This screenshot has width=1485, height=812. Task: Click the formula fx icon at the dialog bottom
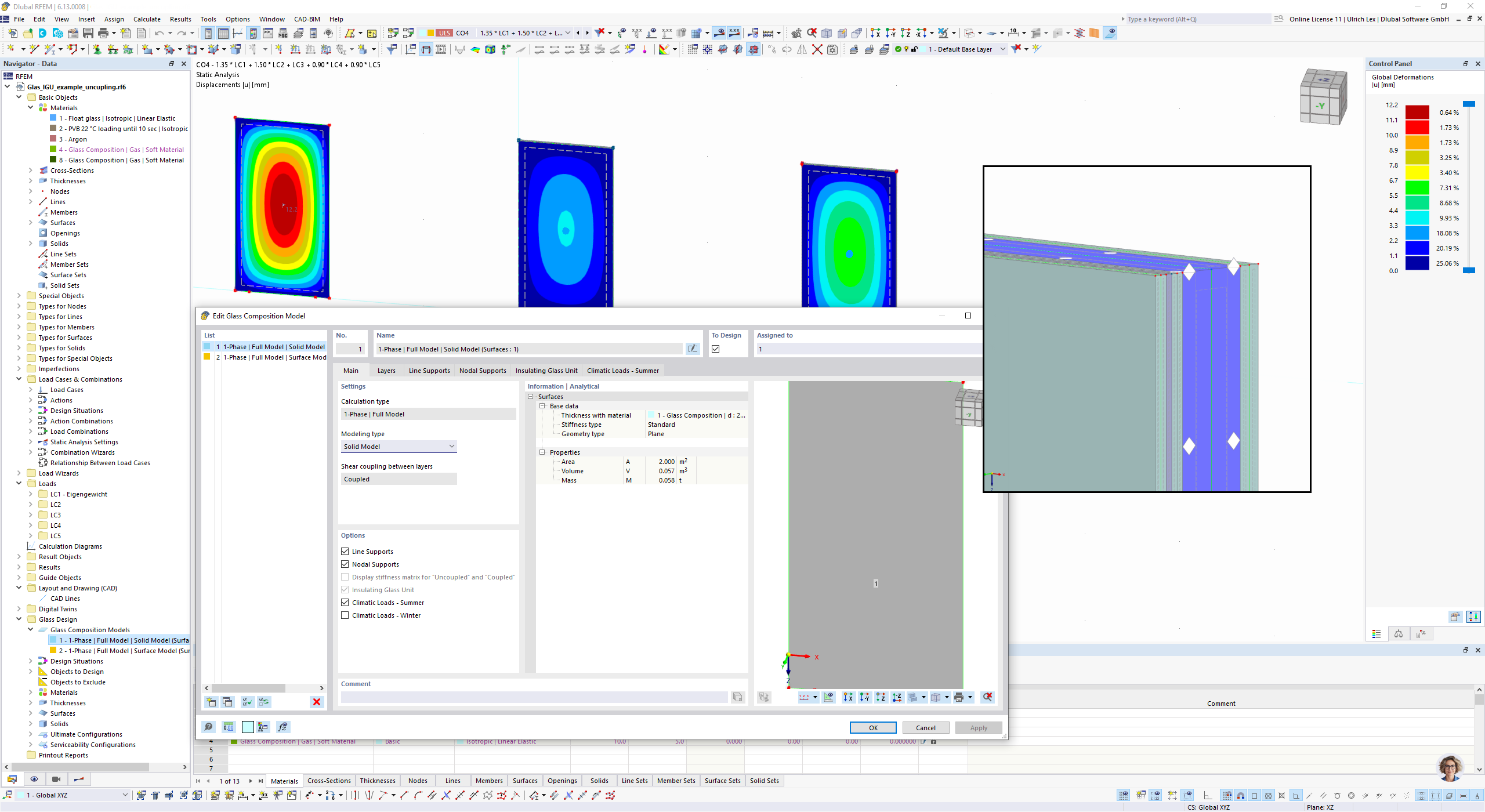tap(282, 727)
